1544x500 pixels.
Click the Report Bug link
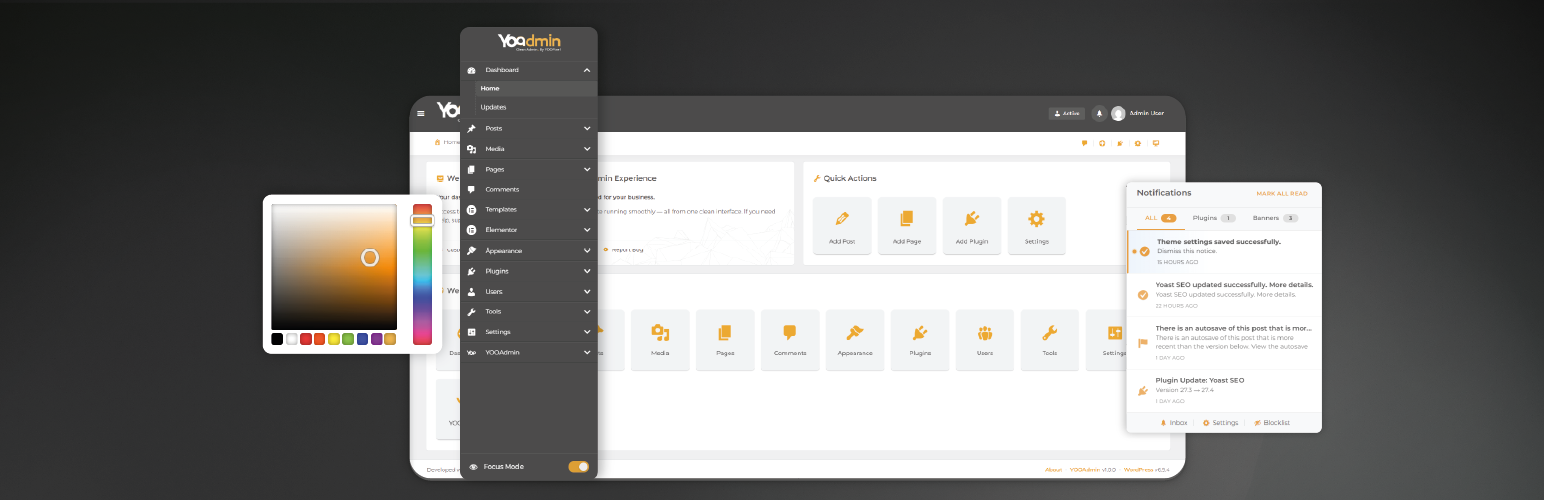[x=624, y=249]
